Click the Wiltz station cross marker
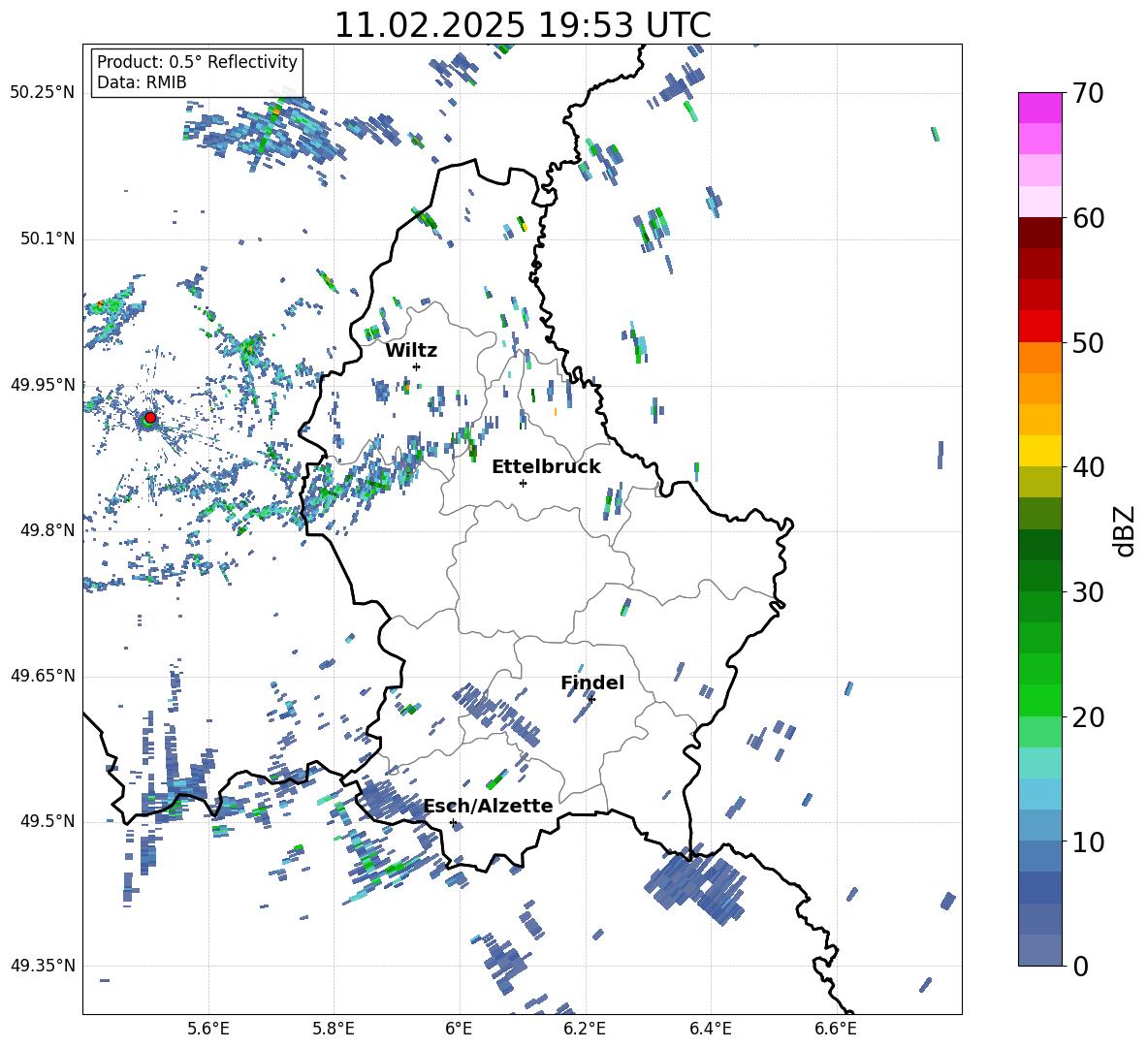This screenshot has width=1148, height=1048. [x=417, y=366]
